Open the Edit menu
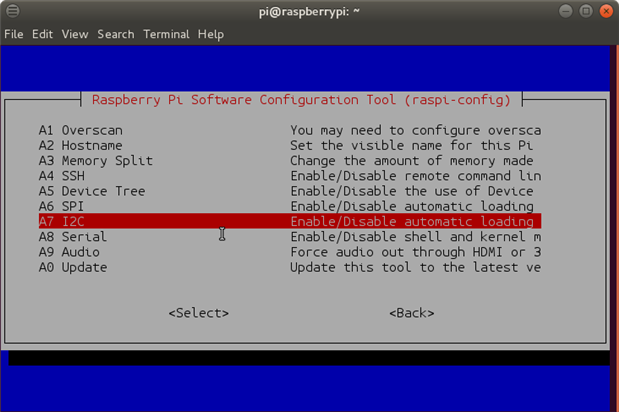This screenshot has width=619, height=412. [x=42, y=34]
